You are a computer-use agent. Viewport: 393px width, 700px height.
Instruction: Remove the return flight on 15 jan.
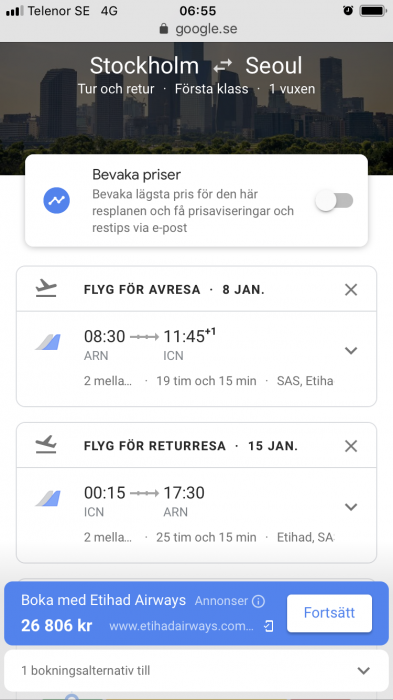click(x=351, y=446)
